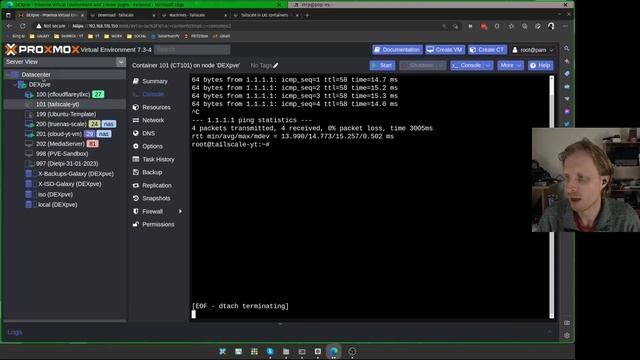Viewport: 640px width, 360px height.
Task: Click the Proxmox search field
Action: [192, 50]
